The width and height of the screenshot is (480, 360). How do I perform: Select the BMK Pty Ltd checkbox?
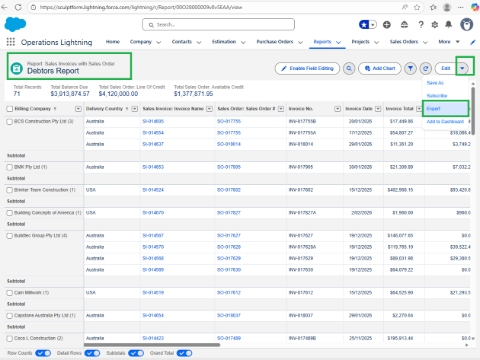(x=10, y=167)
